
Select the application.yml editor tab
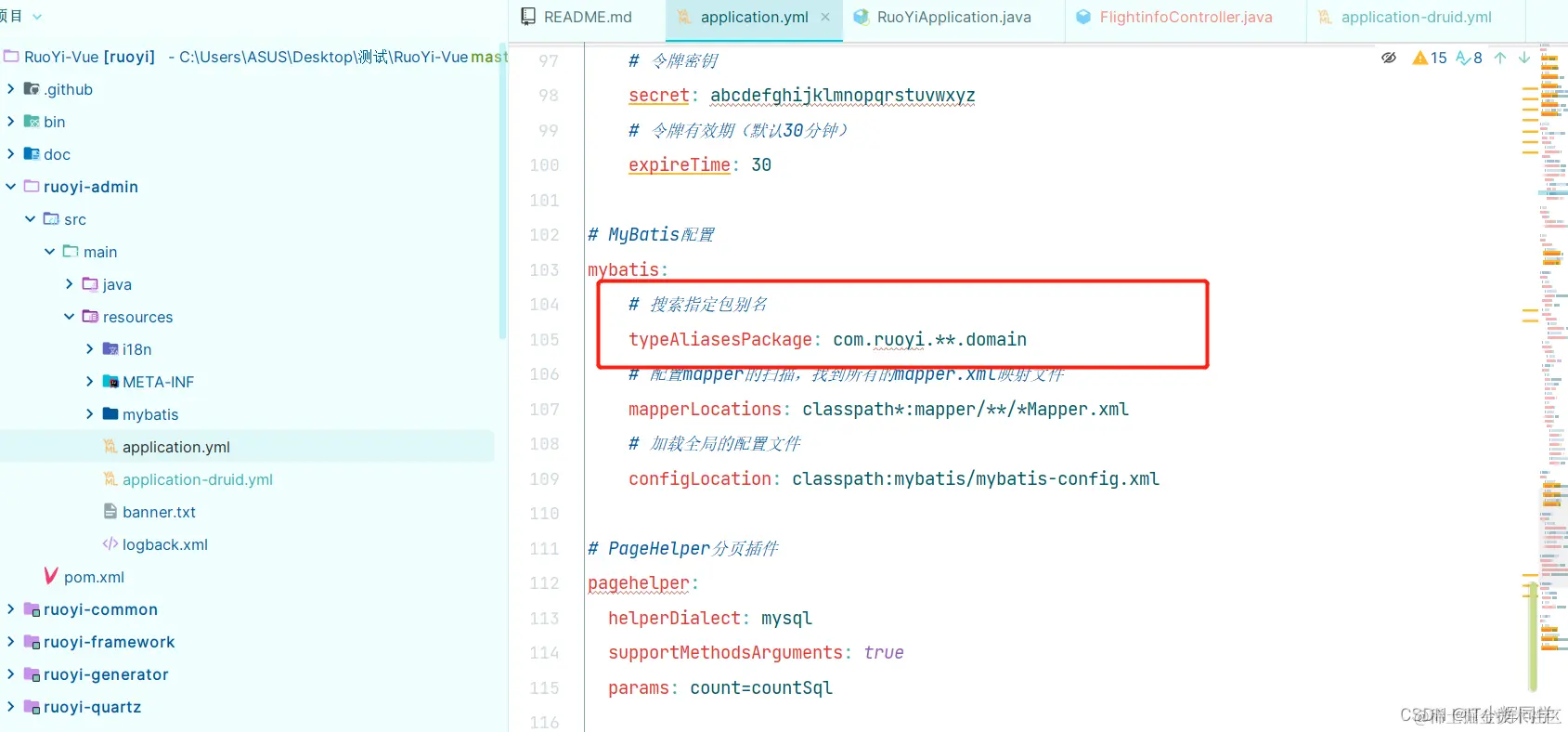click(754, 17)
